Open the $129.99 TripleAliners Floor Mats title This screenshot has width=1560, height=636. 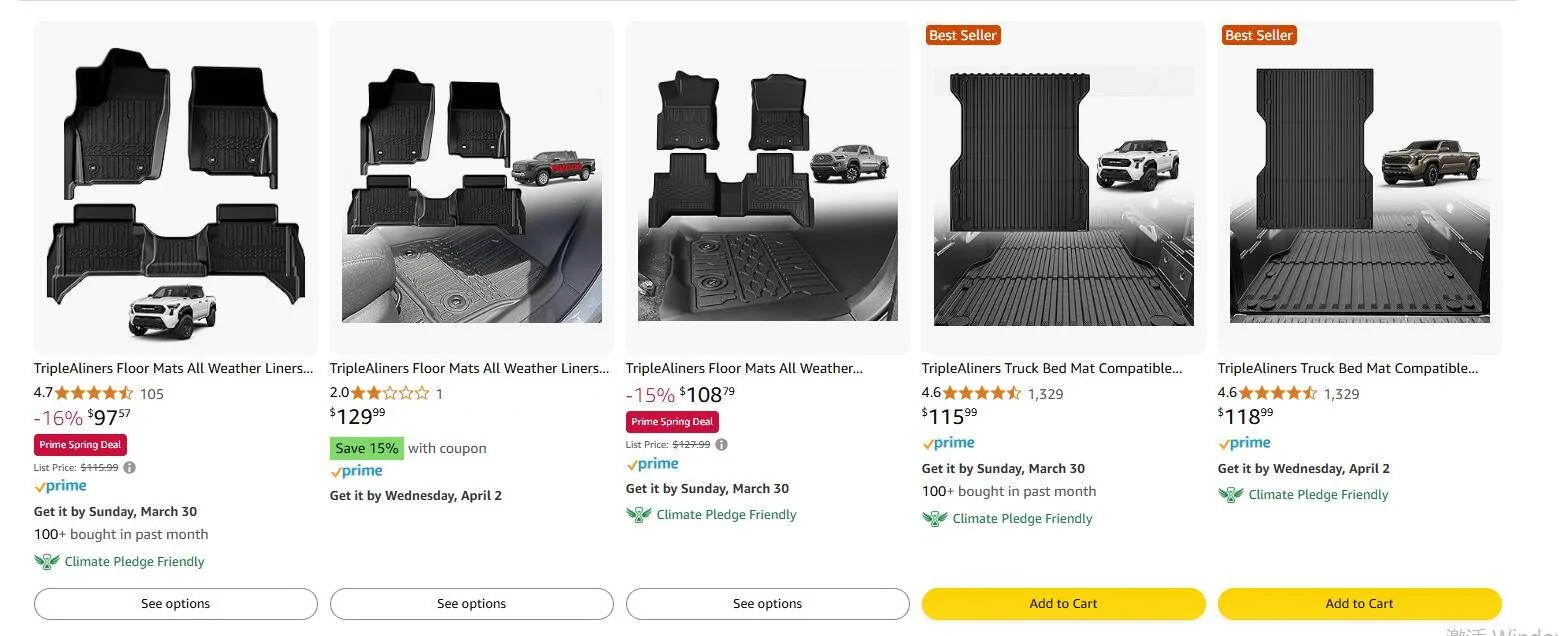469,368
